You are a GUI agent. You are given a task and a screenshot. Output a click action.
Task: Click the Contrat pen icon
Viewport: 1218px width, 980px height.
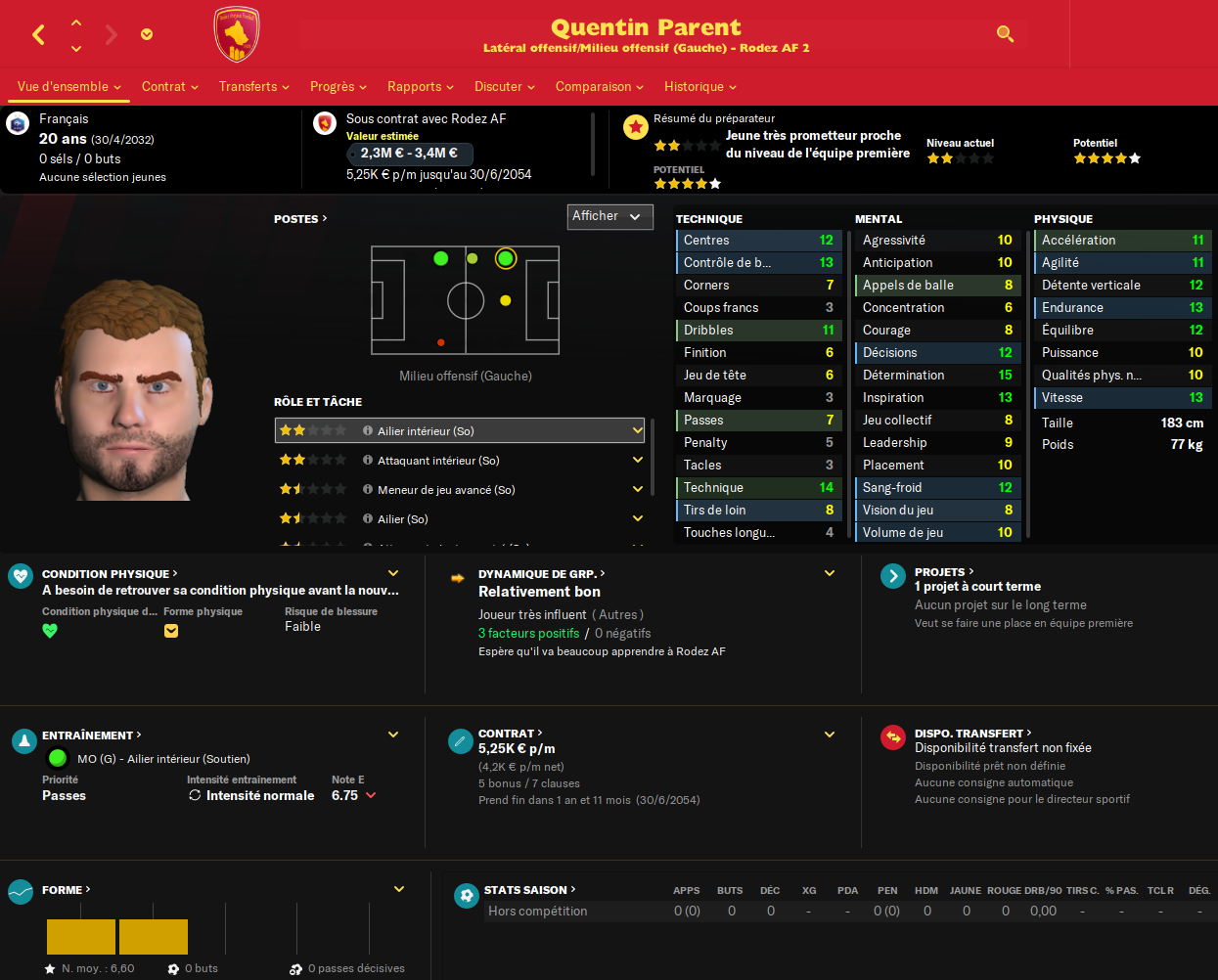click(x=460, y=741)
